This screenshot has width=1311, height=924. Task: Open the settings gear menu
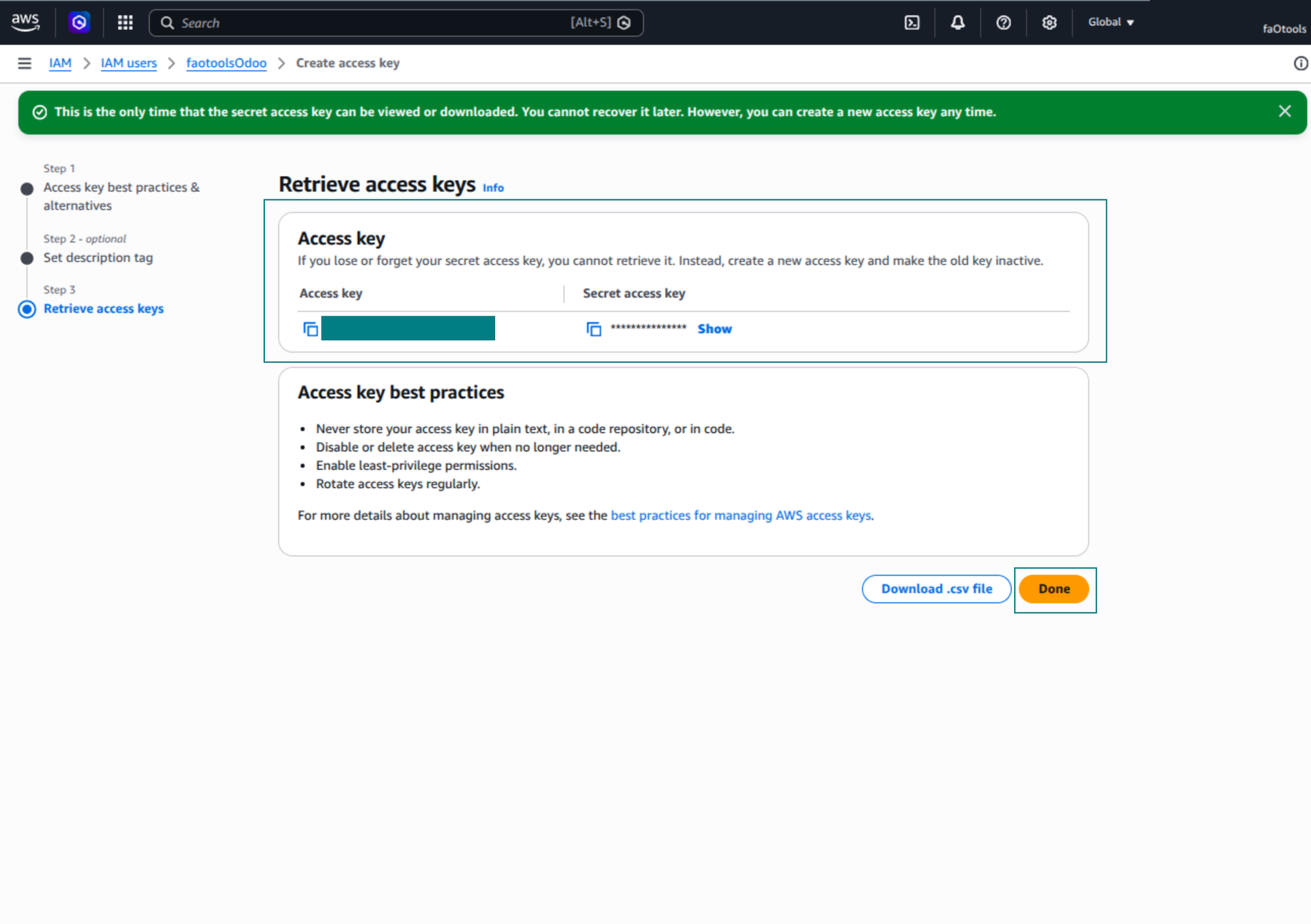point(1049,23)
